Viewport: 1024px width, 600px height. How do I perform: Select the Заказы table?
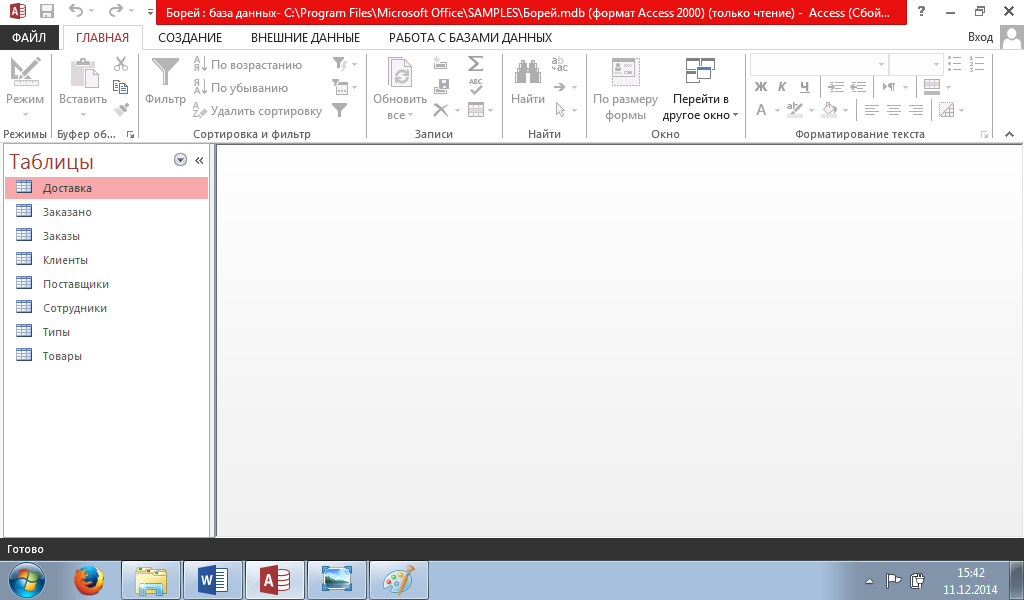pos(106,236)
